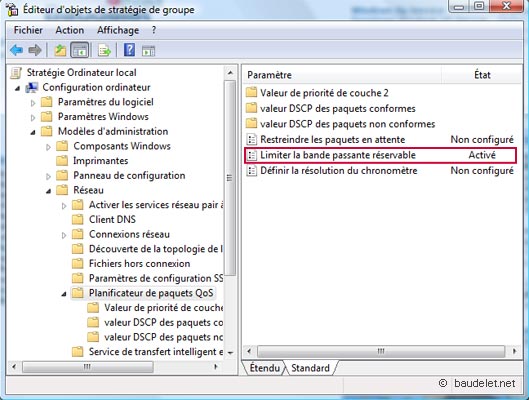The width and height of the screenshot is (529, 400).
Task: Click the Up one level folder icon
Action: pos(60,51)
